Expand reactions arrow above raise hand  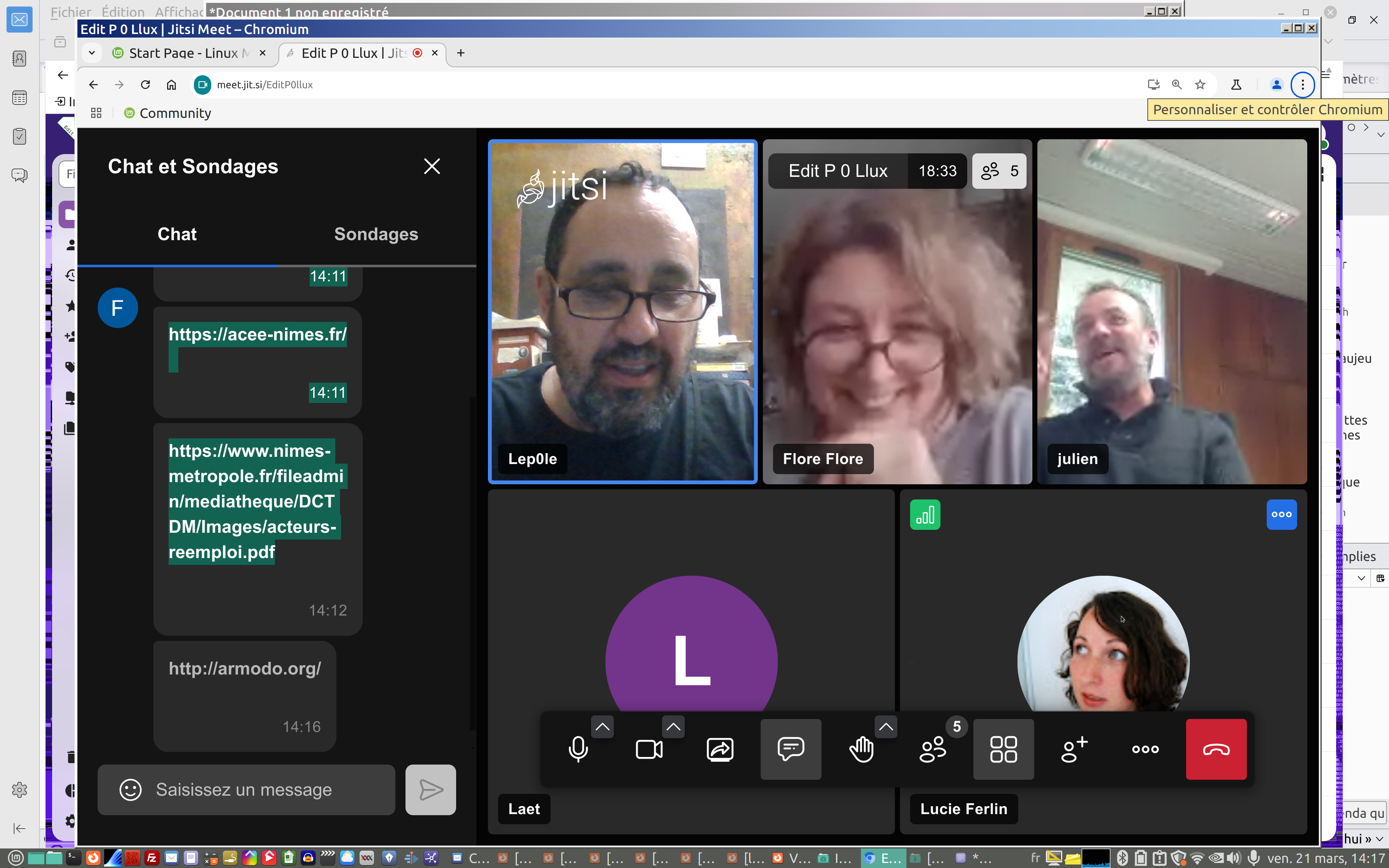(x=885, y=727)
